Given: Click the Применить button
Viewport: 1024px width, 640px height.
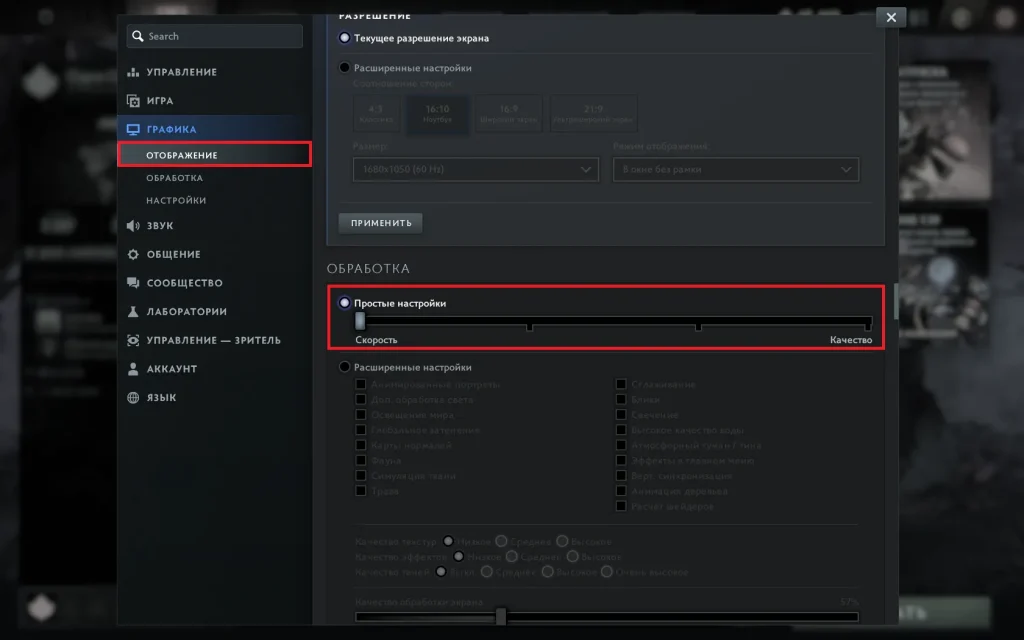Looking at the screenshot, I should tap(381, 223).
